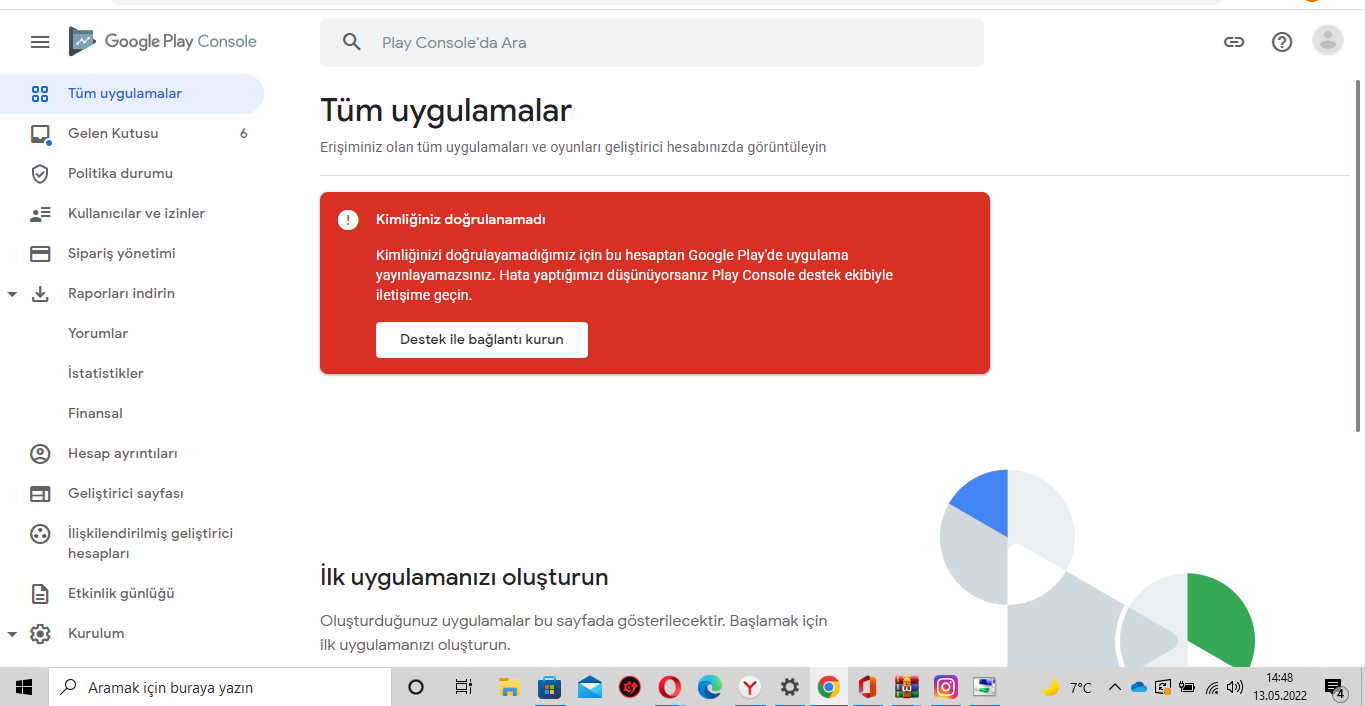Select Tüm uygulamalar in sidebar
Image resolution: width=1365 pixels, height=706 pixels.
(132, 94)
